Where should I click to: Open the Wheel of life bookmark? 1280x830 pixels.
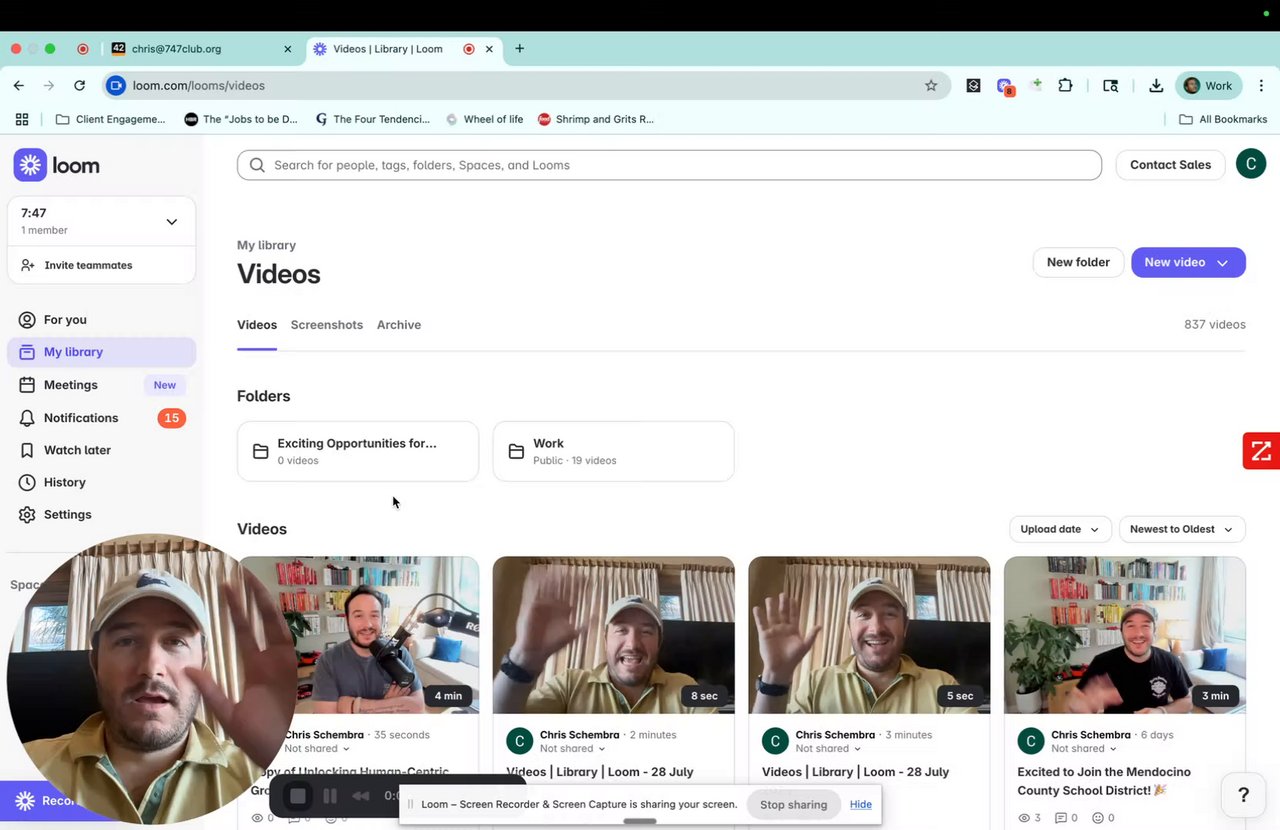click(484, 119)
